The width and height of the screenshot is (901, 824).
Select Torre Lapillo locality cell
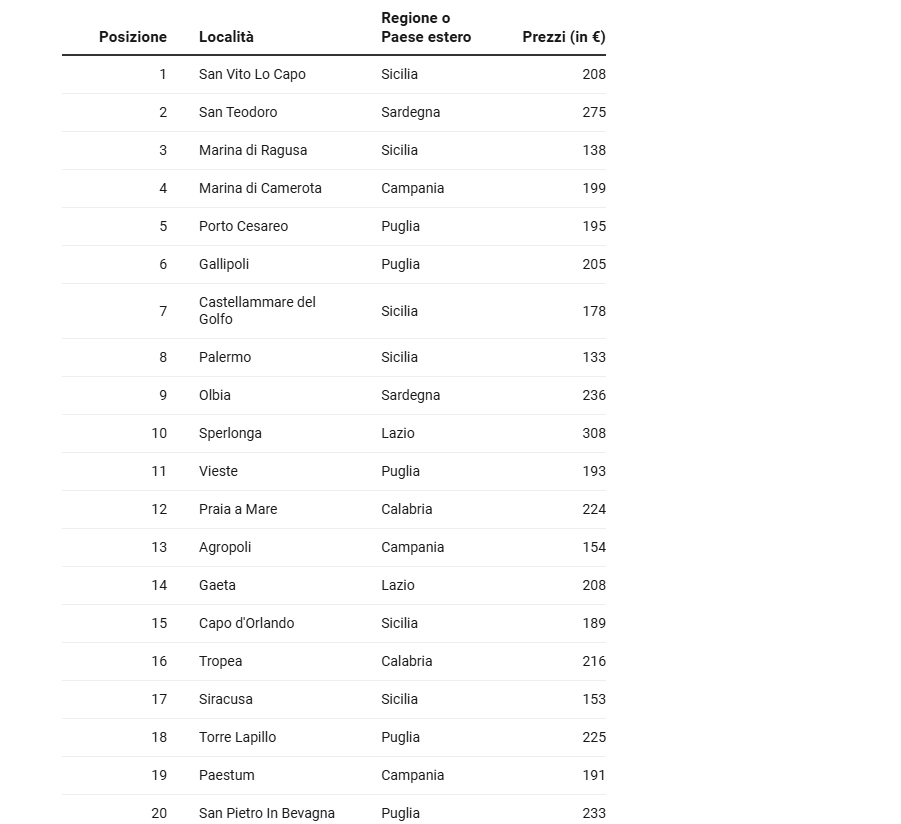237,737
